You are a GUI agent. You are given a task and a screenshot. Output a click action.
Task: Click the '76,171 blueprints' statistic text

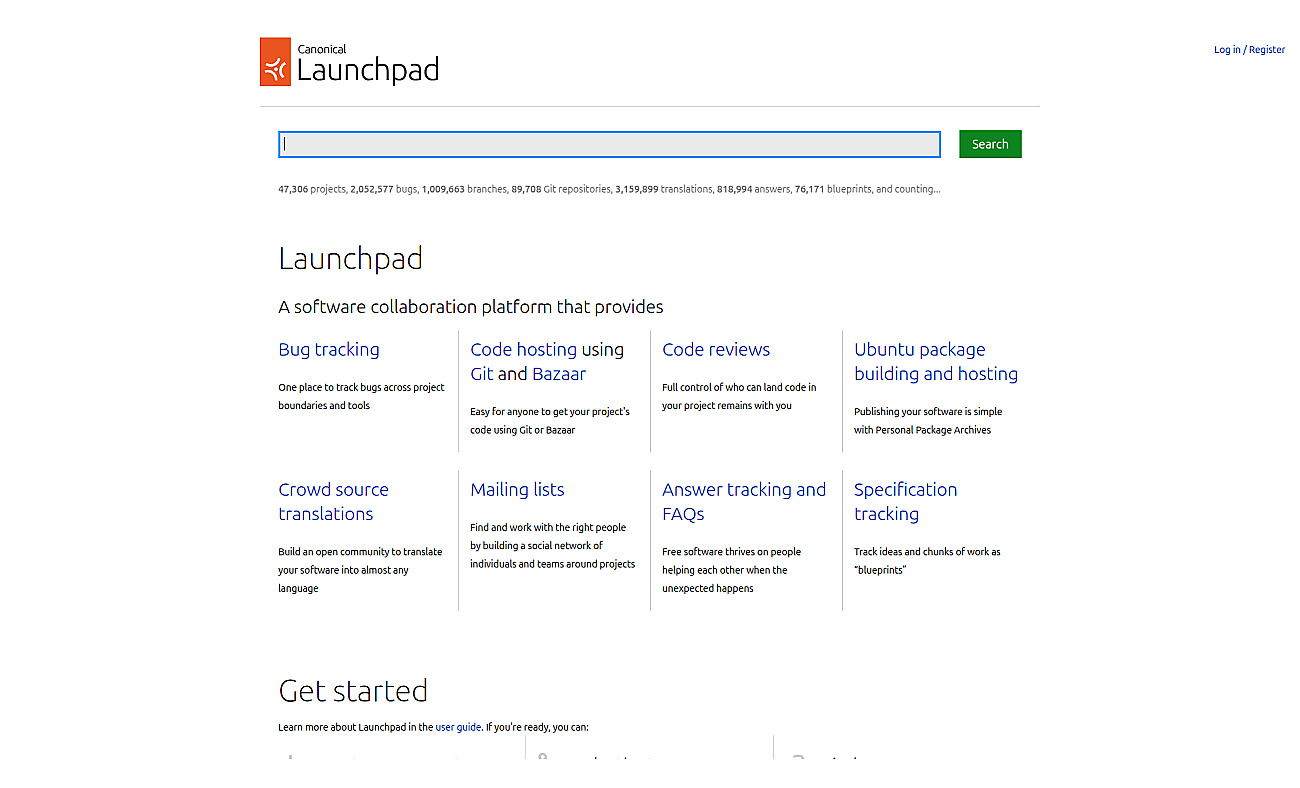pyautogui.click(x=832, y=188)
